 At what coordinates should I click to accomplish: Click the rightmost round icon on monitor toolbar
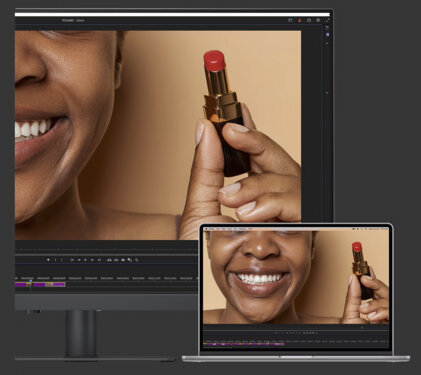coord(137,260)
